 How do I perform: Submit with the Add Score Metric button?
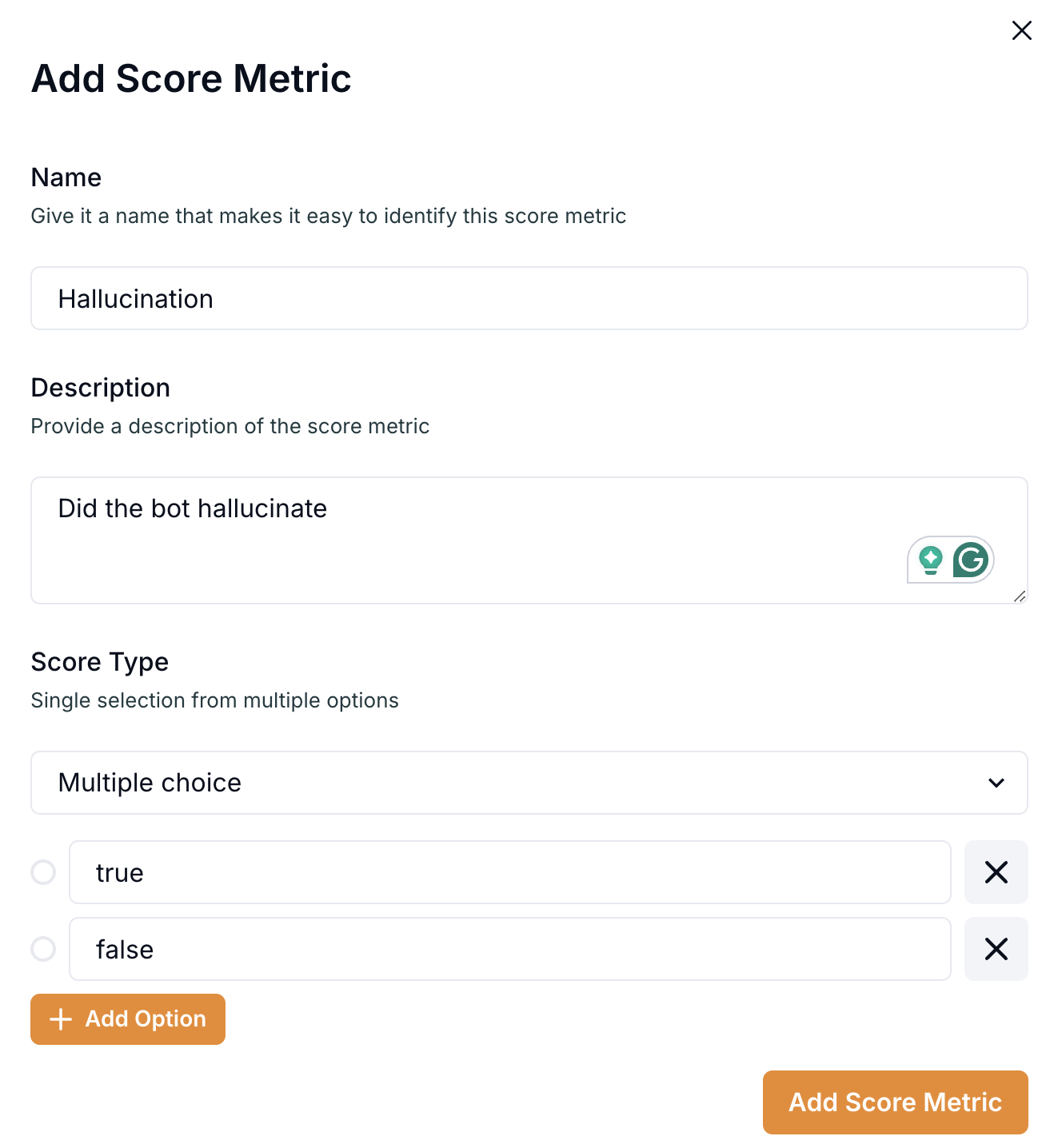click(x=895, y=1102)
